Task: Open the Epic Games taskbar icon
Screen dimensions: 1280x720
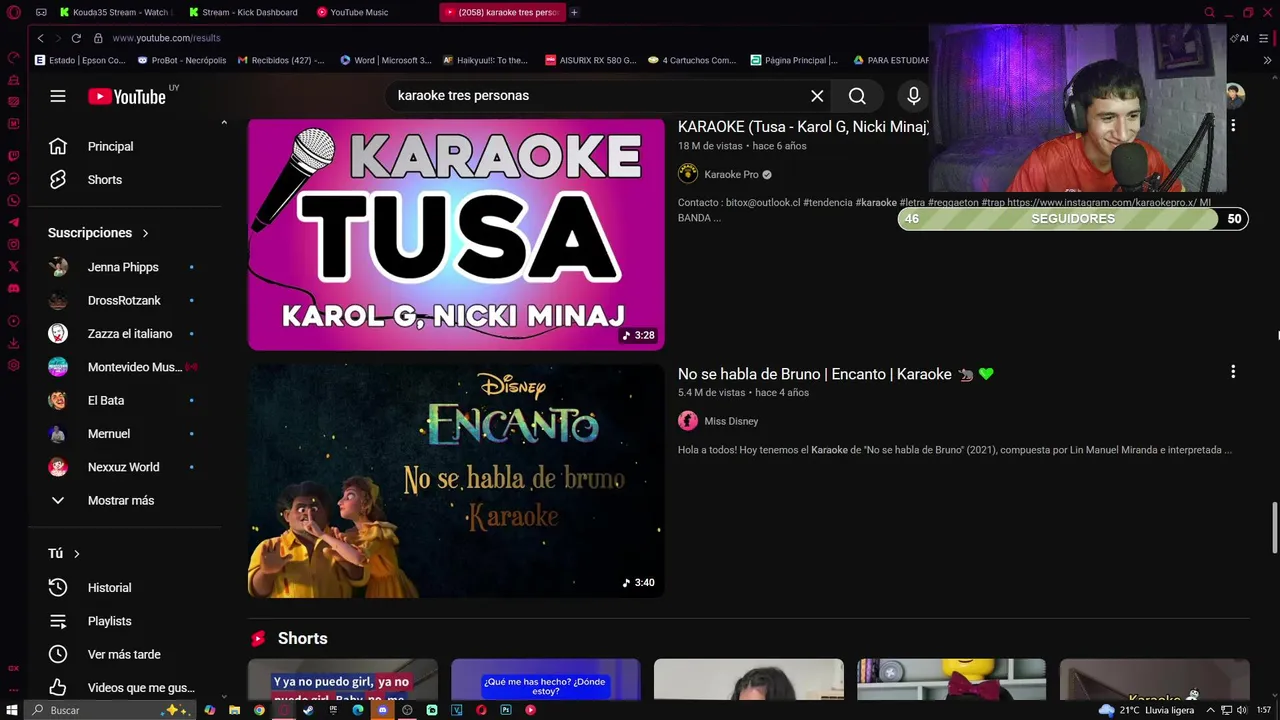Action: 333,710
